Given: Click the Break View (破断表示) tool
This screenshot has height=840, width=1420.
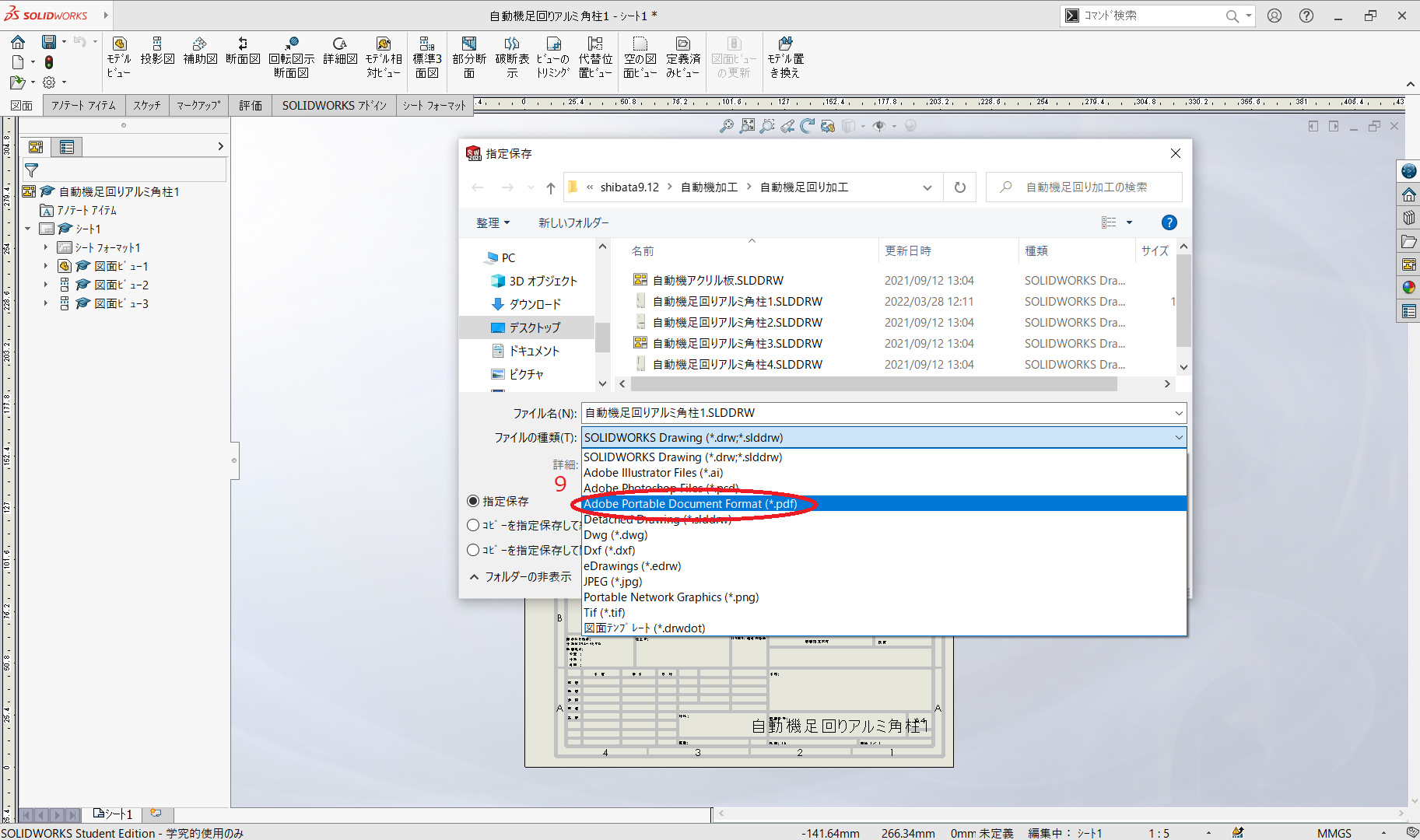Looking at the screenshot, I should click(512, 57).
